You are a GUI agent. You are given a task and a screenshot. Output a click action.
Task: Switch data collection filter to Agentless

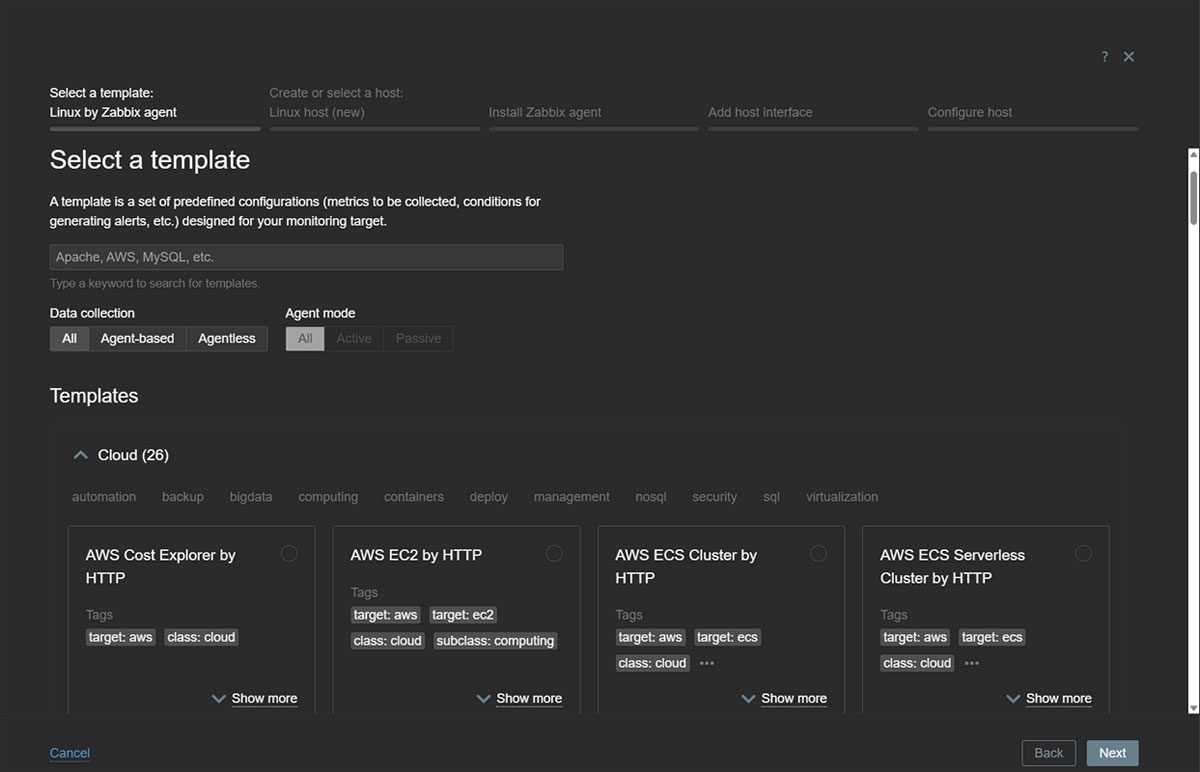pyautogui.click(x=226, y=338)
